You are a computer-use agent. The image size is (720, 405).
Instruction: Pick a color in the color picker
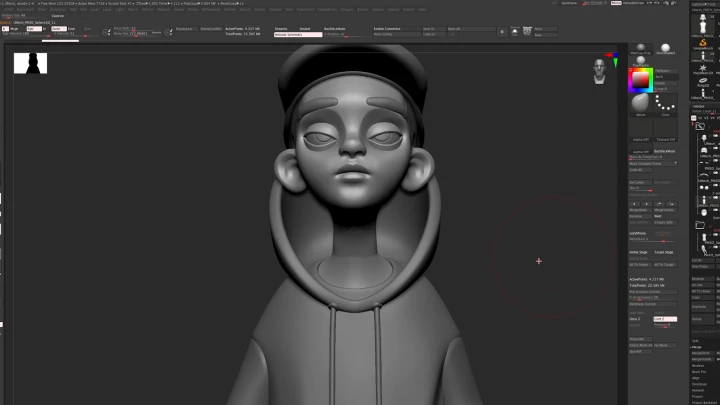[x=640, y=81]
